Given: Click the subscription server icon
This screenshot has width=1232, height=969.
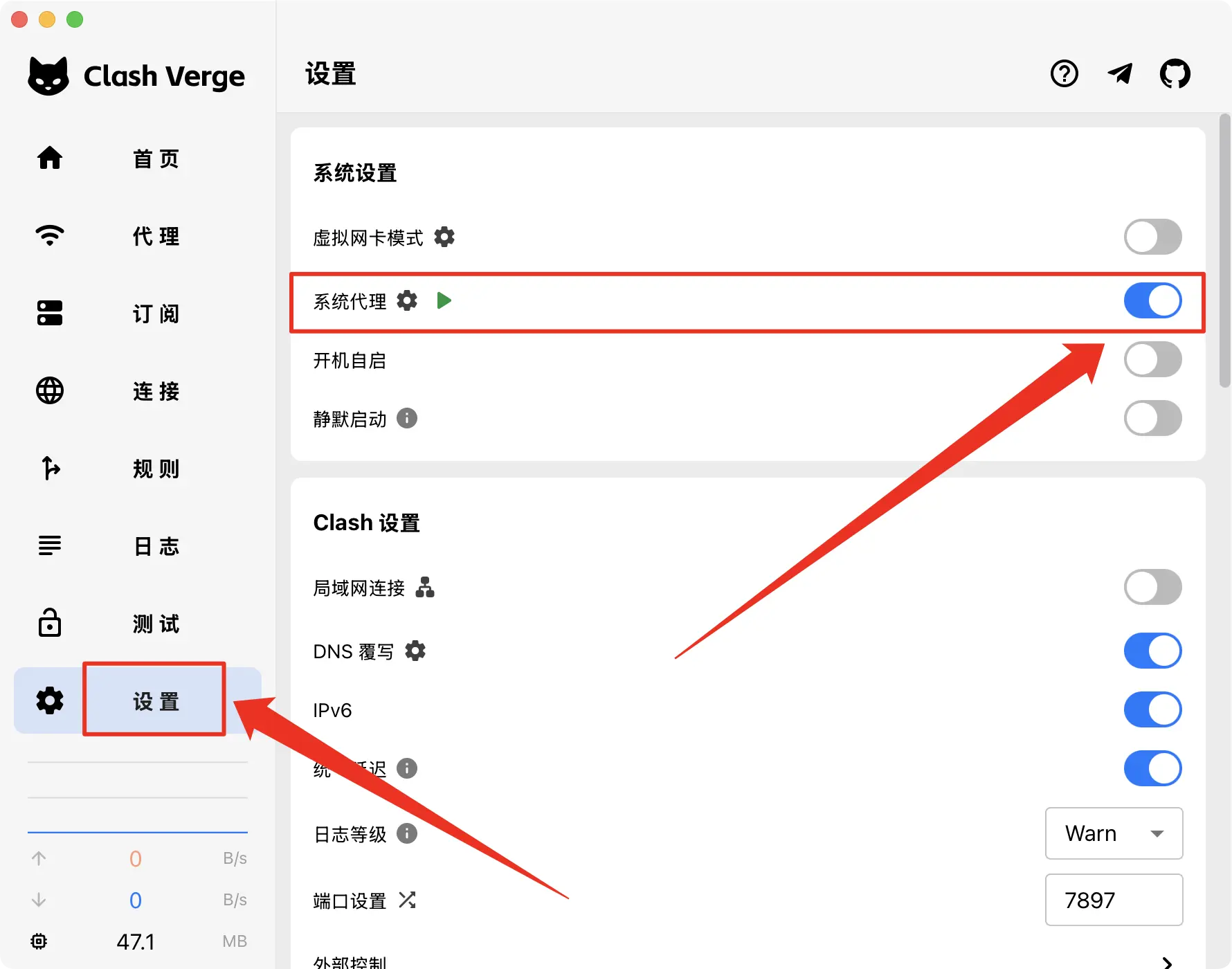Looking at the screenshot, I should click(x=50, y=313).
